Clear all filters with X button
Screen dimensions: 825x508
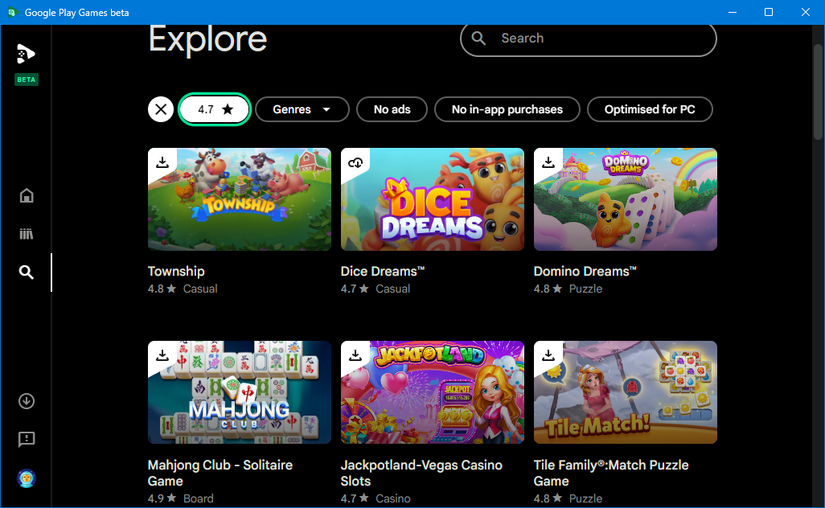[x=161, y=109]
